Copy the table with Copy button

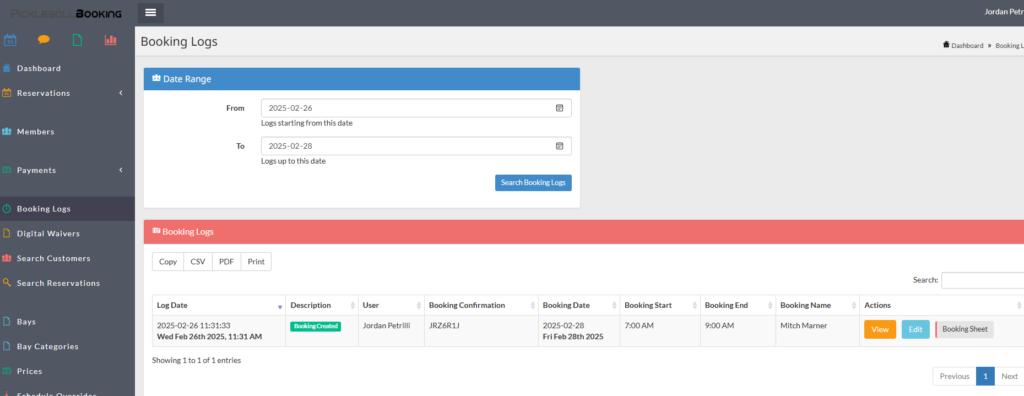168,261
